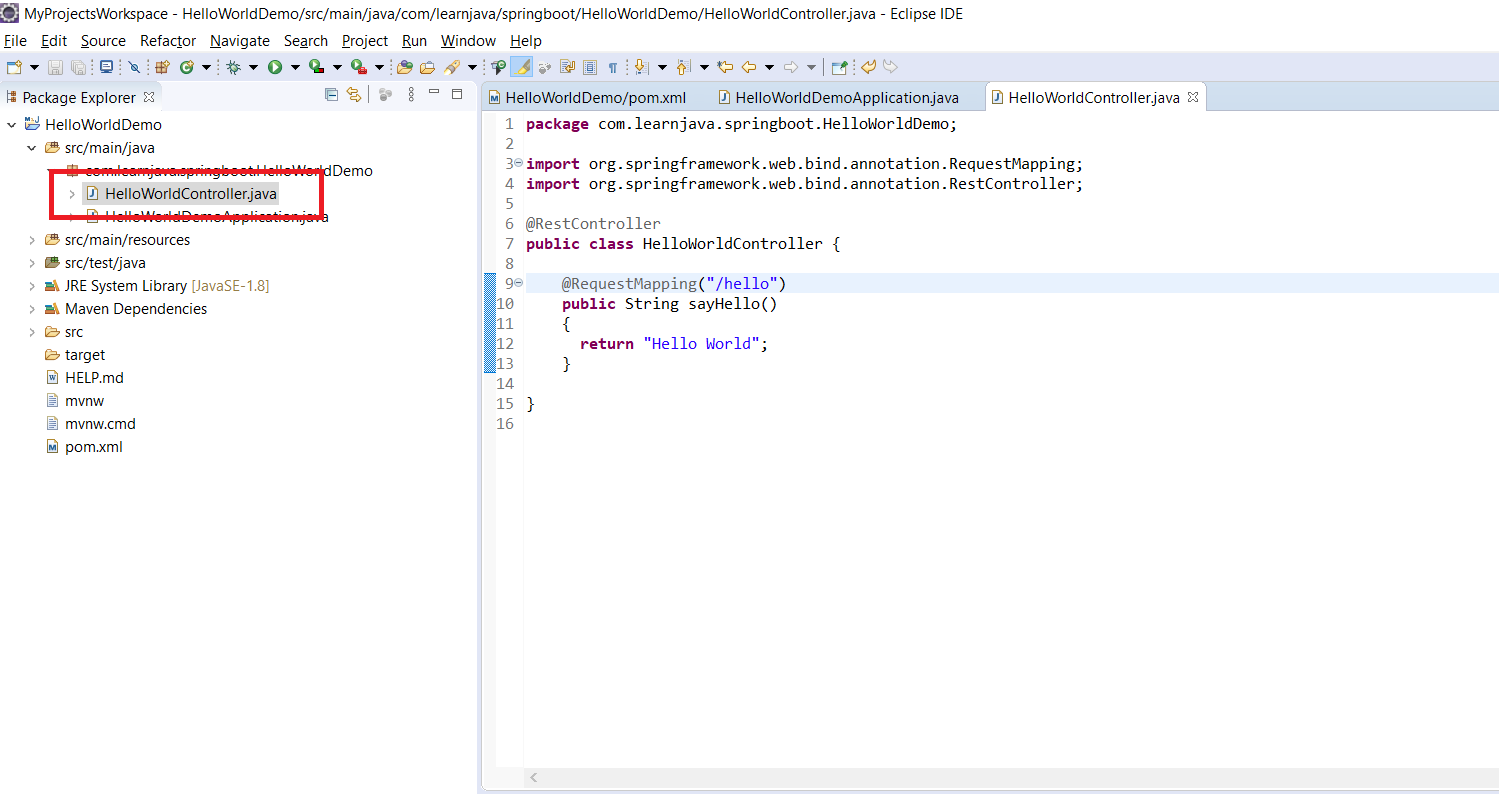The width and height of the screenshot is (1499, 794).
Task: Click the Open Type icon
Action: coord(405,67)
